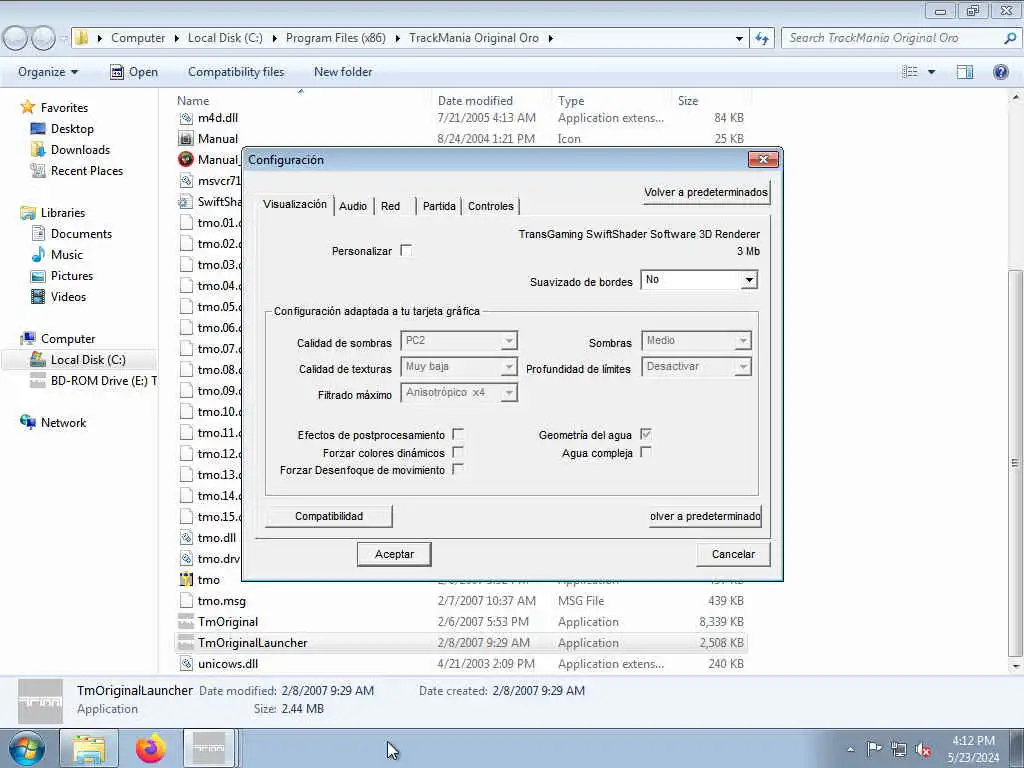Select the TmOriginalLauncher application icon
This screenshot has width=1024, height=768.
click(186, 643)
